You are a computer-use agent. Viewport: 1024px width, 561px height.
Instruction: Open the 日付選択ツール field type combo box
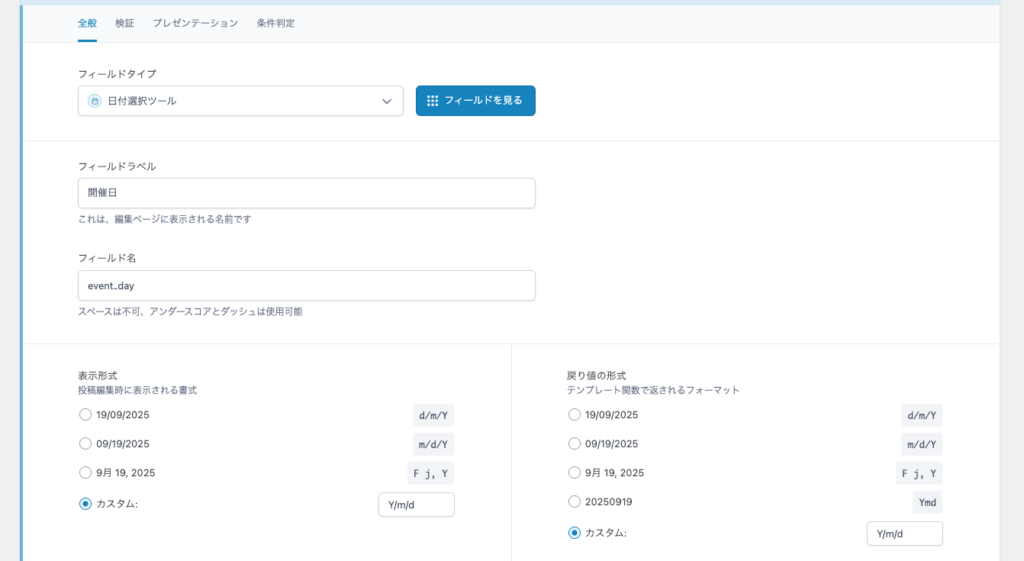[x=240, y=101]
